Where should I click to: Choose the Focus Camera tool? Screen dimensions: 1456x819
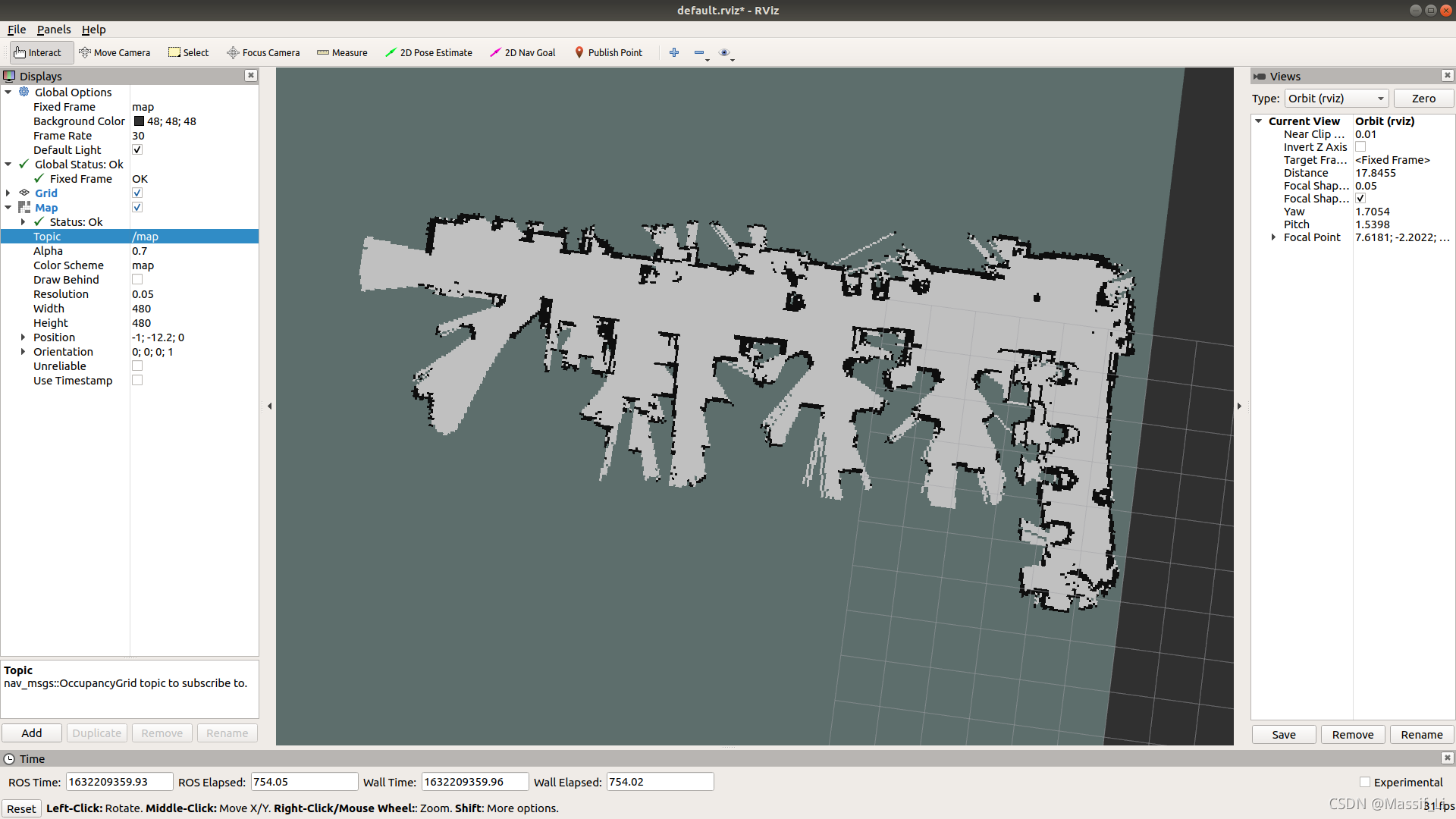point(263,52)
